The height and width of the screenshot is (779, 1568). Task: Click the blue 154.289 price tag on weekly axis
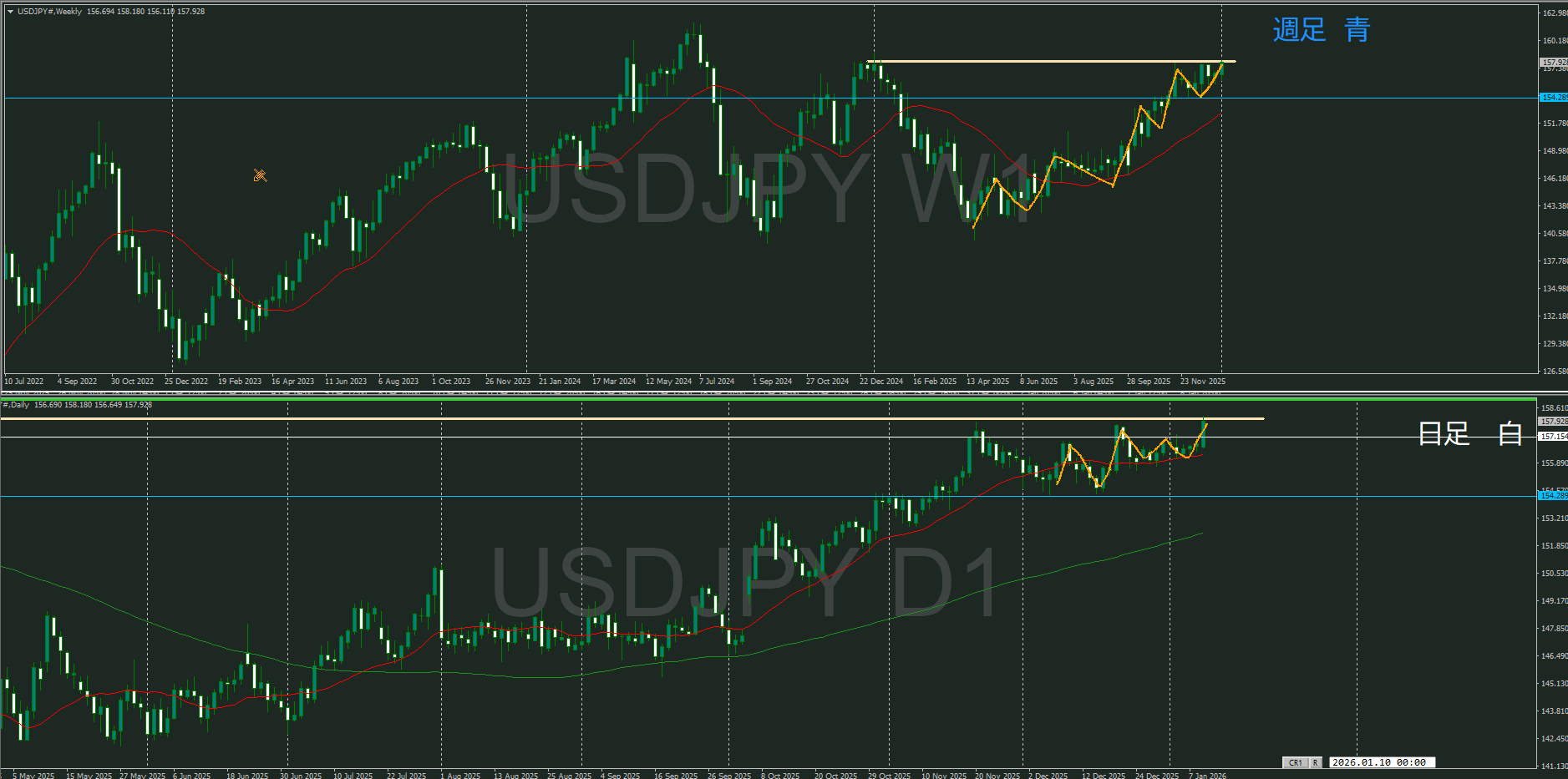click(1553, 98)
